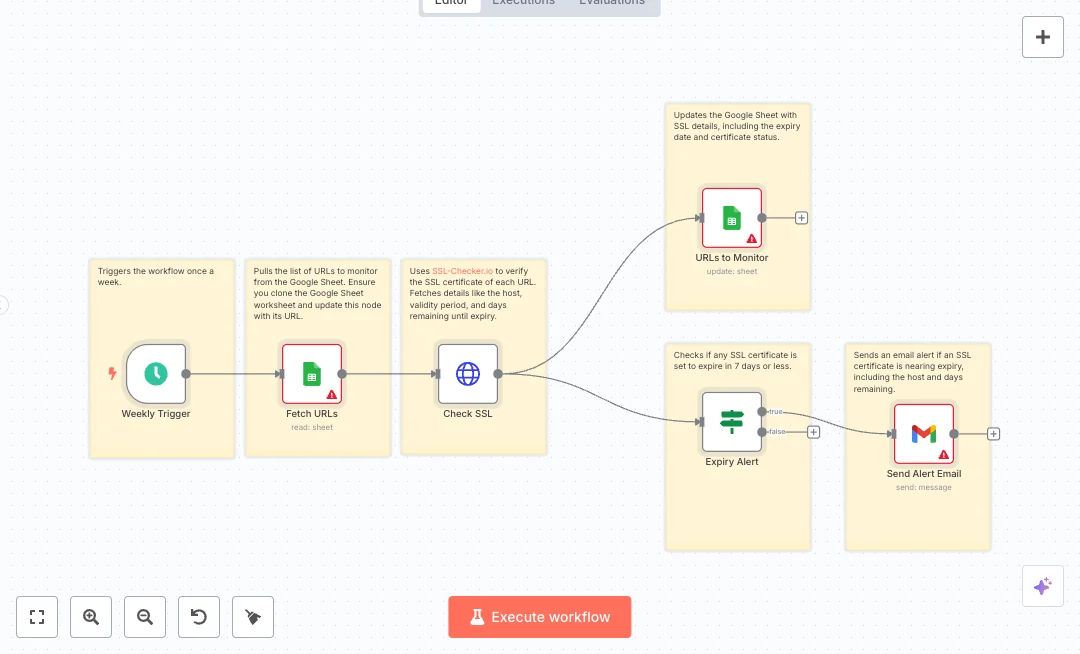Zoom out of the workflow canvas

[145, 617]
